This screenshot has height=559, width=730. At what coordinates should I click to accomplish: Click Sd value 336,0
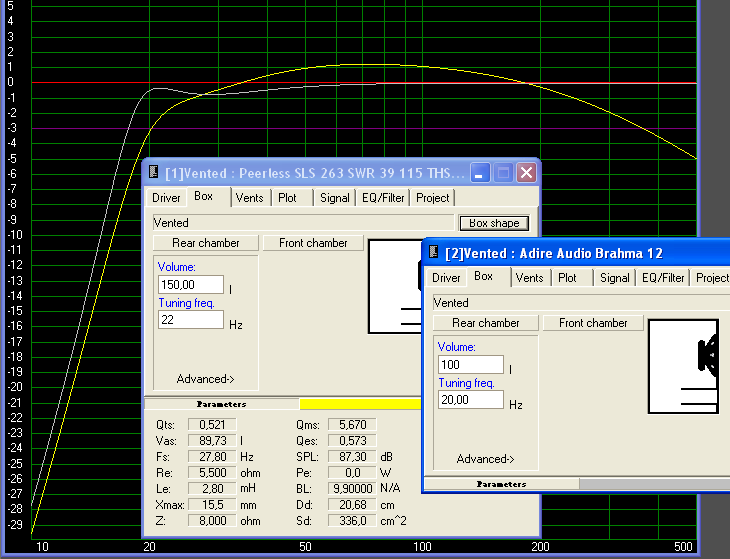352,520
